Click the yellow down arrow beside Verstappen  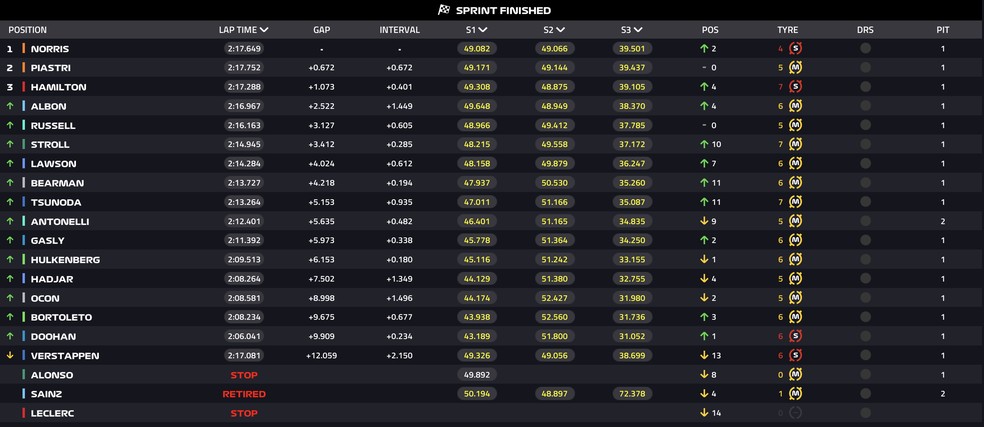pyautogui.click(x=9, y=355)
